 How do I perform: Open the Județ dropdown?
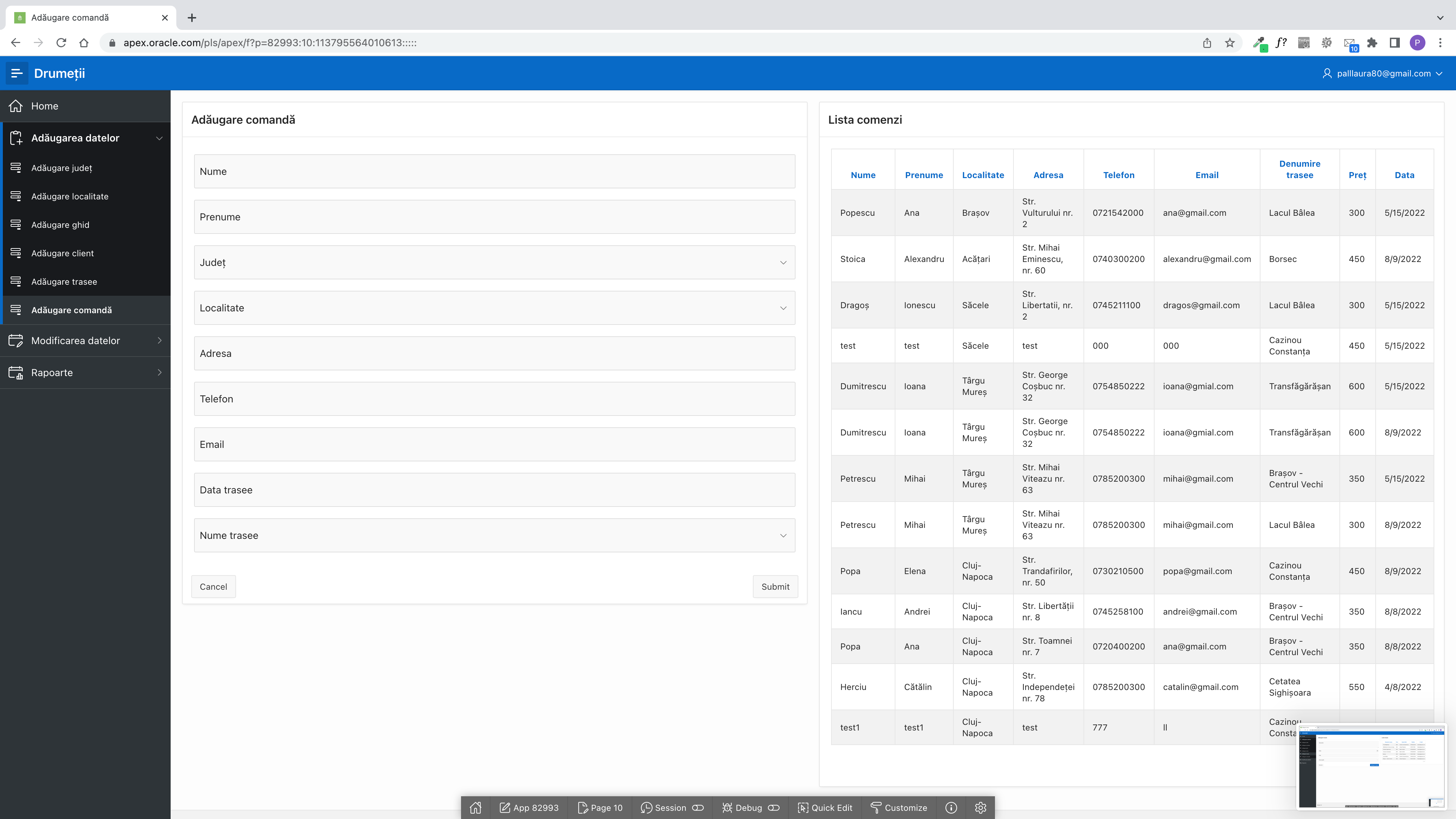[x=783, y=262]
